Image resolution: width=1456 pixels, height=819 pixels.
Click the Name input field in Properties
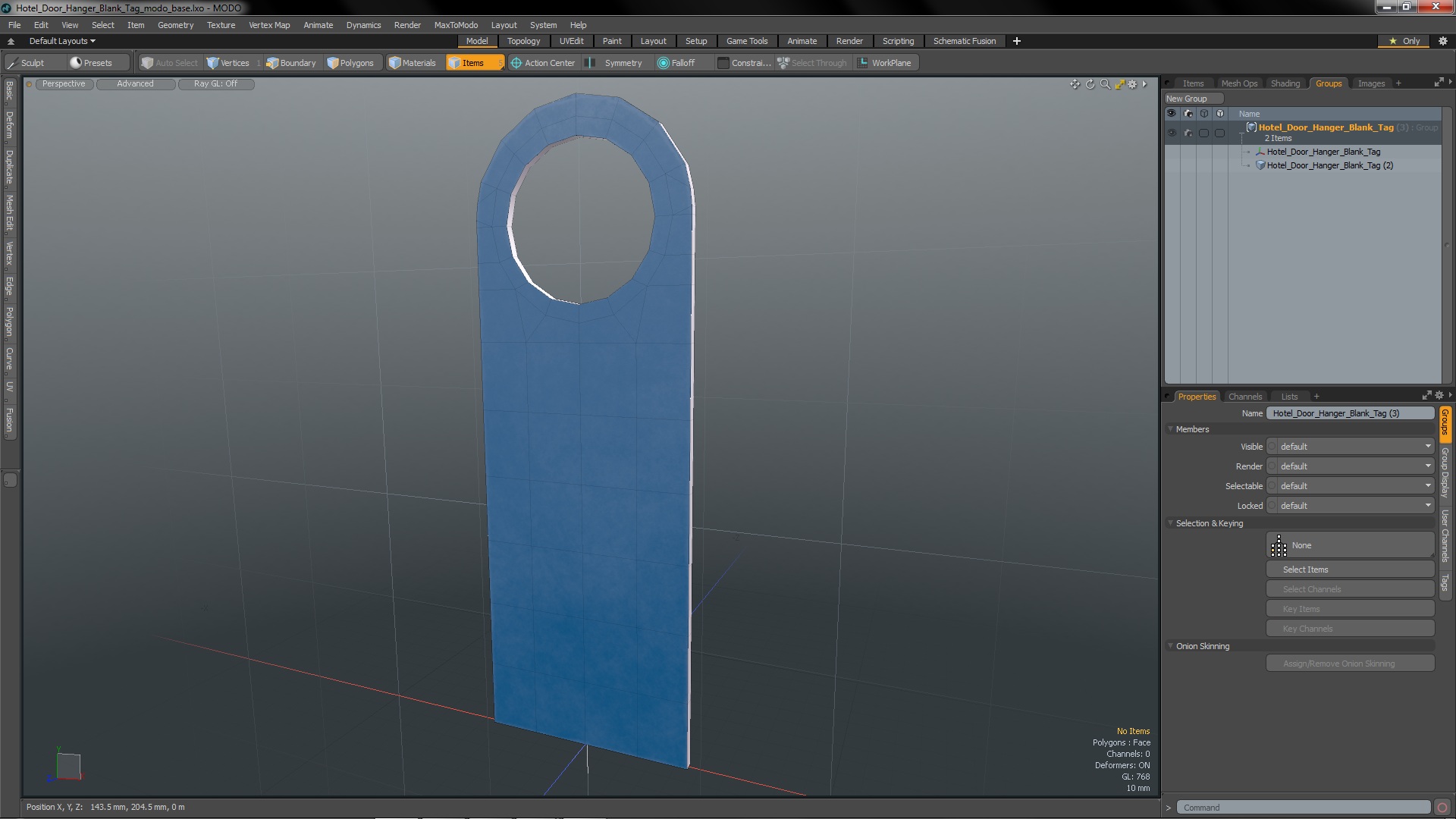(x=1350, y=413)
